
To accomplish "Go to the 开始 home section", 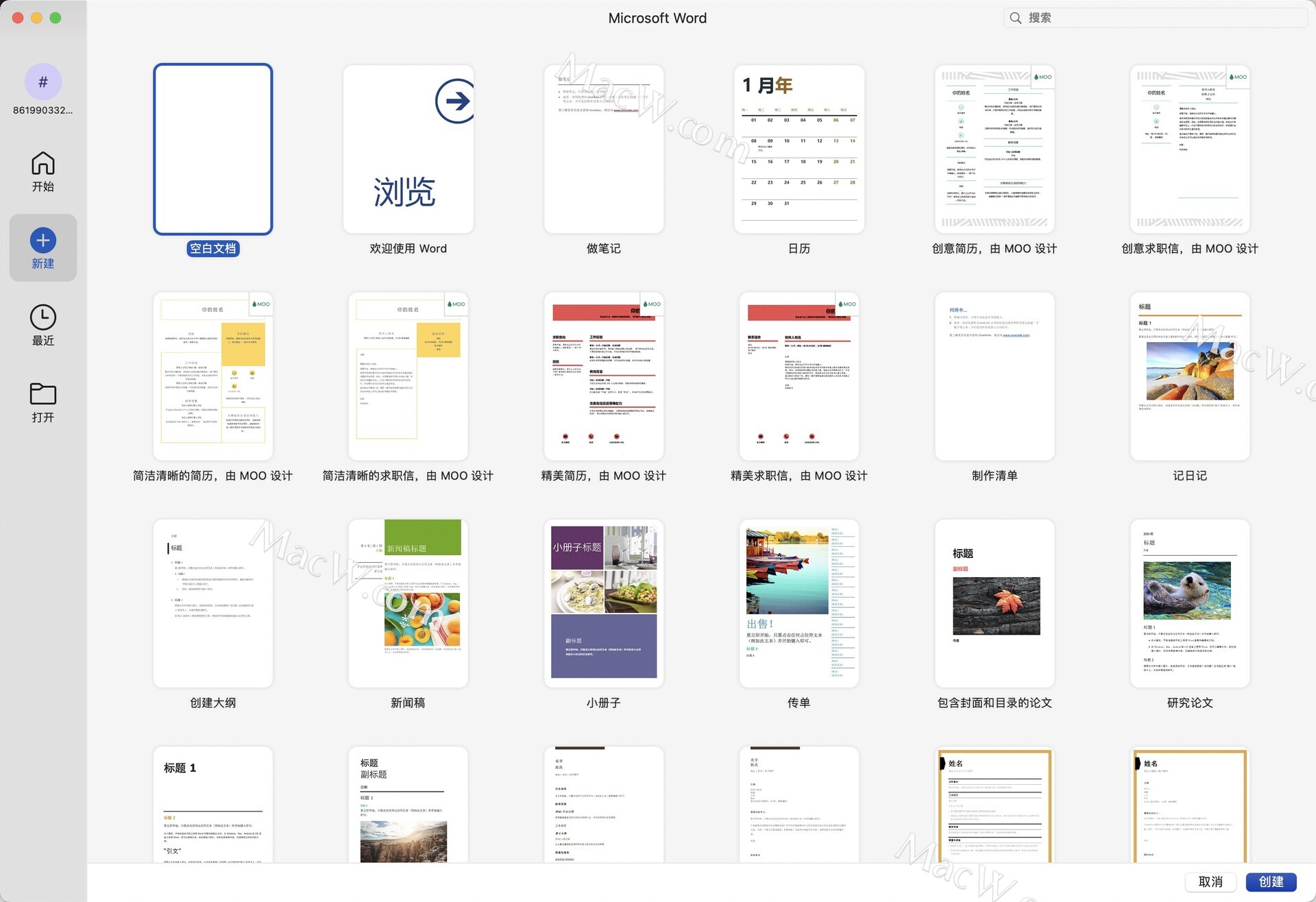I will click(x=42, y=171).
